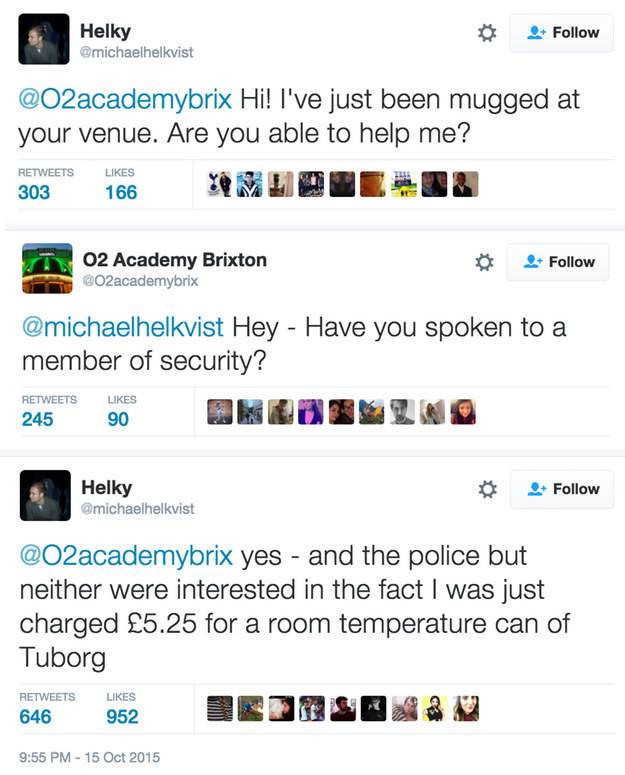View the 166 likes on first tweet
Viewport: 625px width, 775px height.
121,192
